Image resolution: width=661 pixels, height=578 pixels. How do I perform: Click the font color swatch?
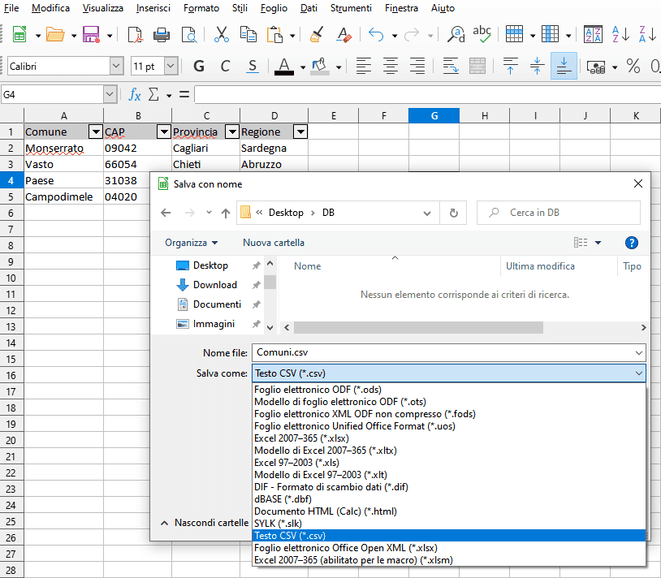pos(284,67)
